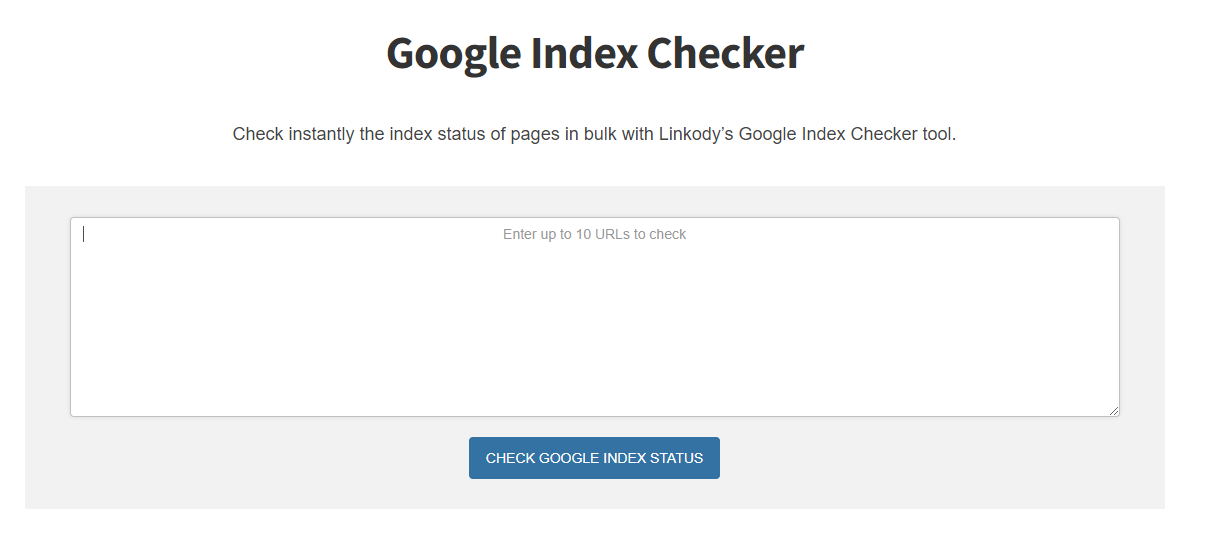Click the blinking text cursor in the textarea

click(84, 234)
